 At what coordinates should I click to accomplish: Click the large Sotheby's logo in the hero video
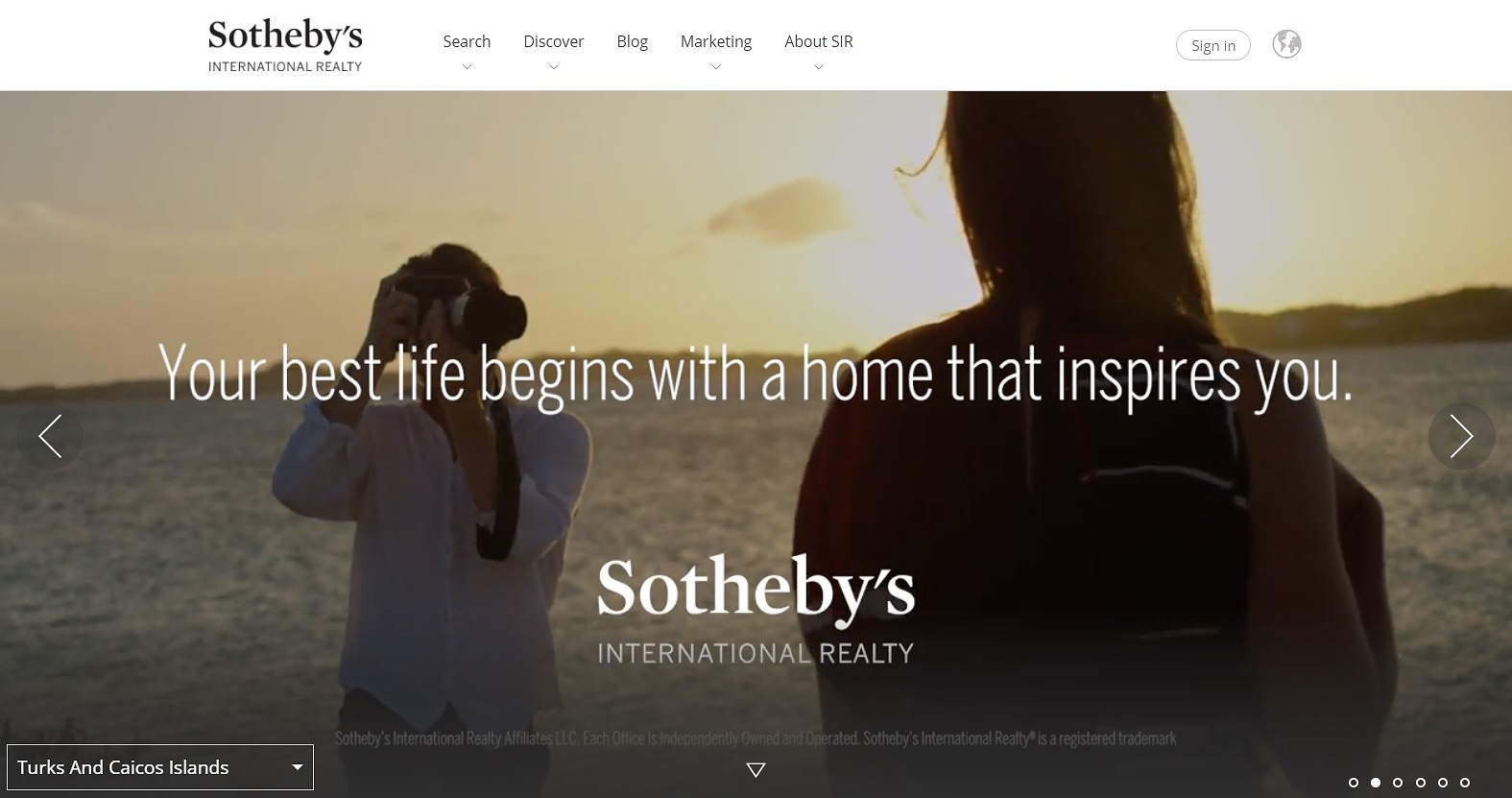click(x=756, y=610)
